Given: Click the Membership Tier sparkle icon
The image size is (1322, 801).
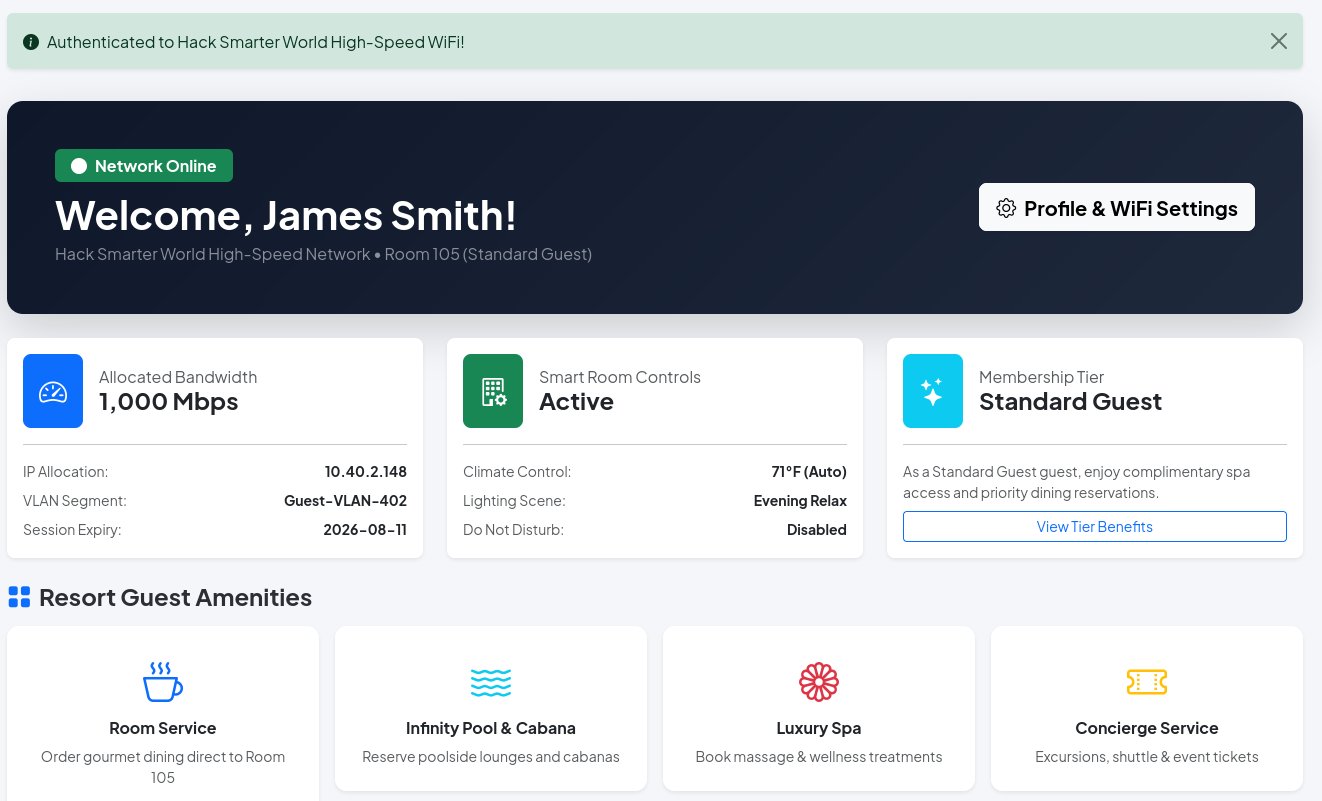Looking at the screenshot, I should [x=933, y=391].
